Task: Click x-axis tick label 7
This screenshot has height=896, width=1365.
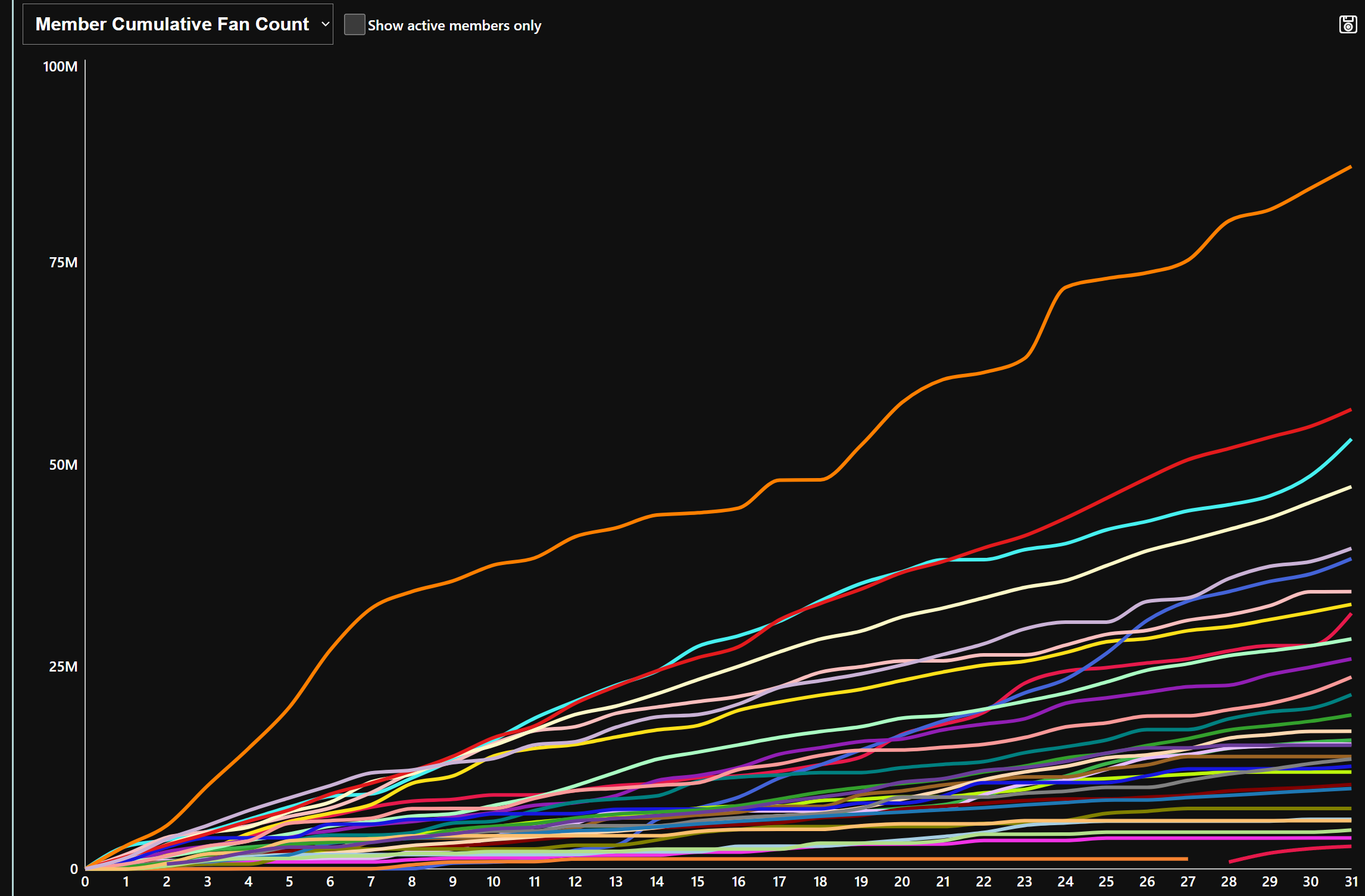Action: click(x=371, y=882)
